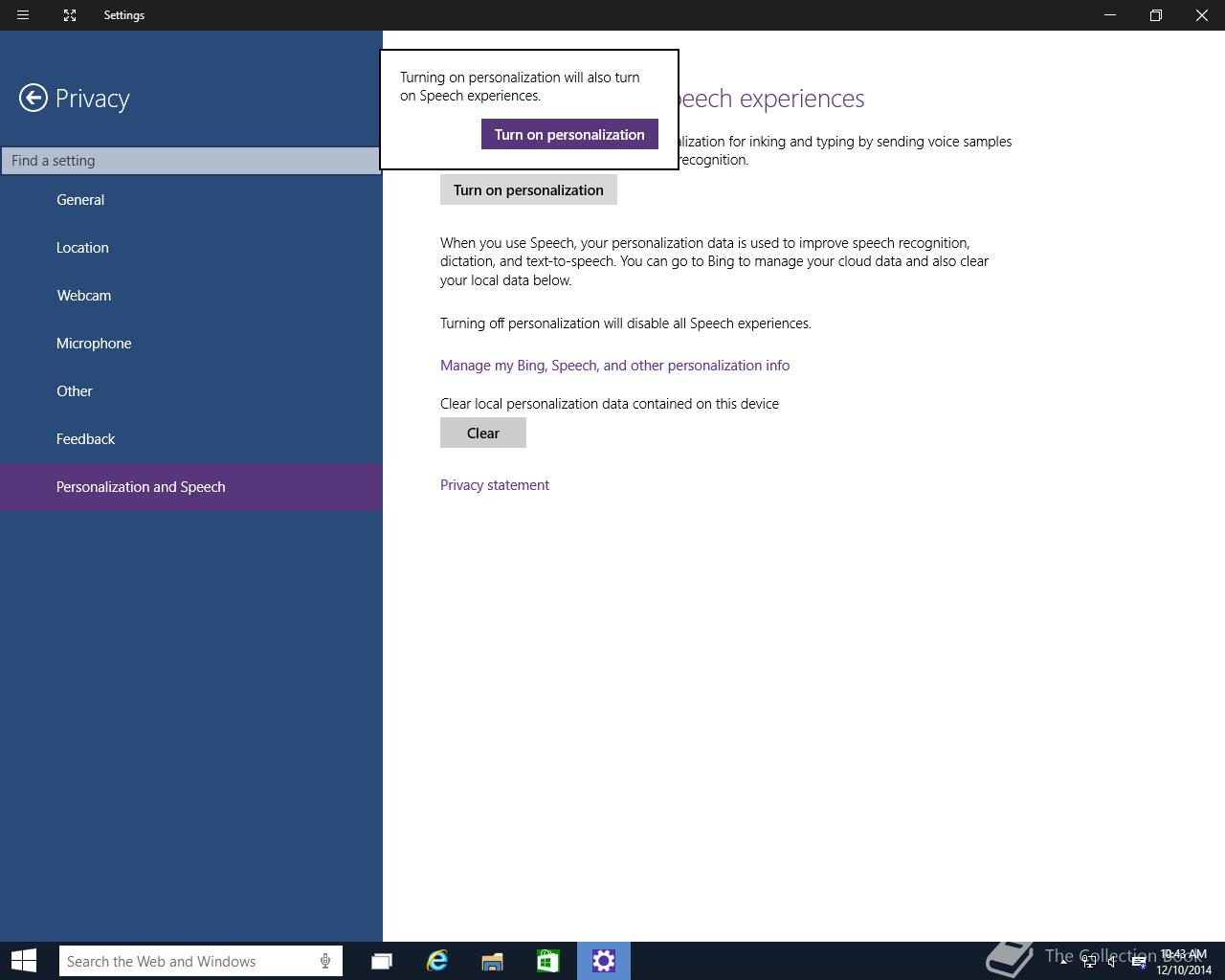
Task: Launch Internet Explorer from taskbar
Action: coord(436,961)
